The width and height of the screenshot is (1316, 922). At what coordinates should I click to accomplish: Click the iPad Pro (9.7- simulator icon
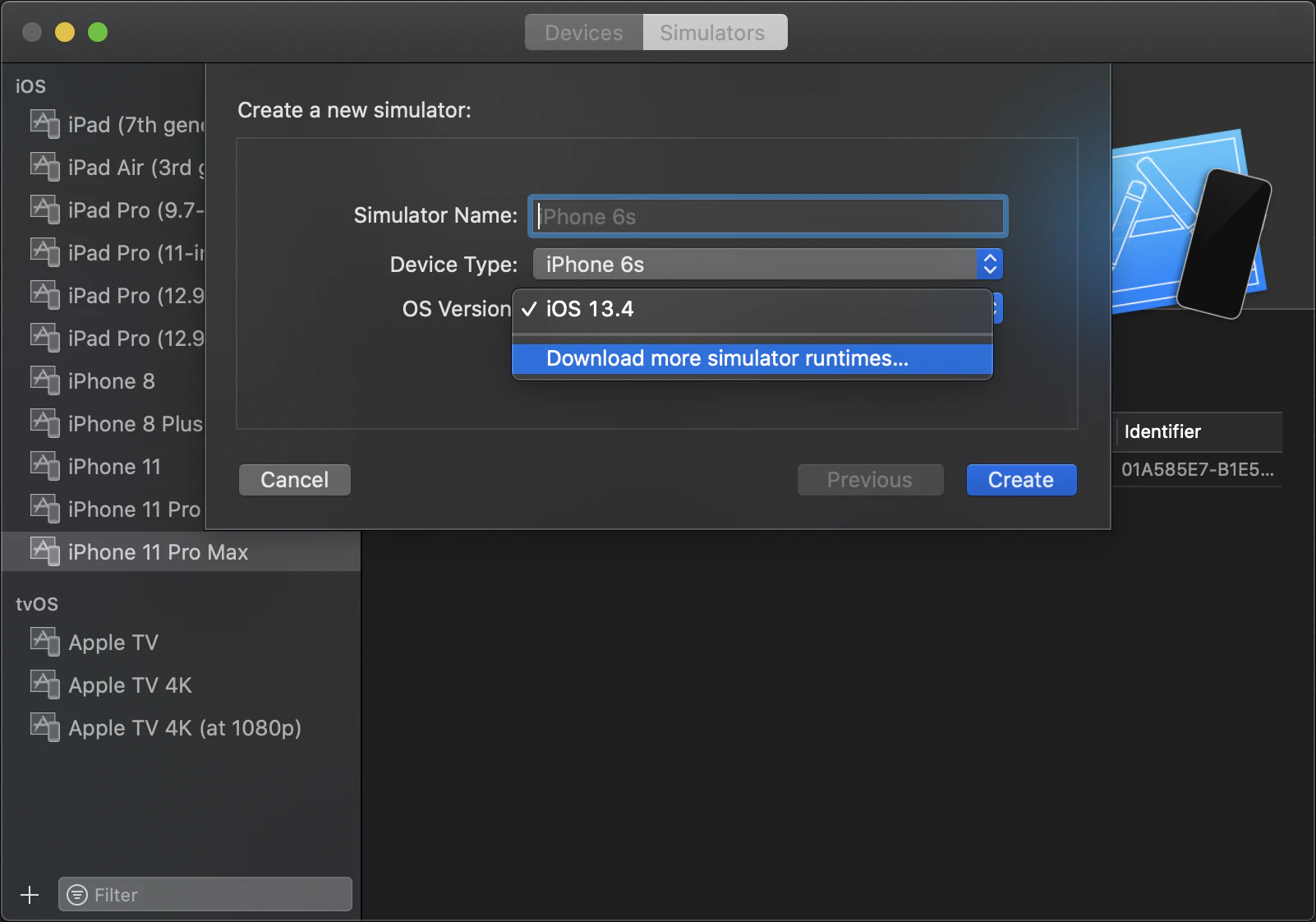tap(45, 210)
